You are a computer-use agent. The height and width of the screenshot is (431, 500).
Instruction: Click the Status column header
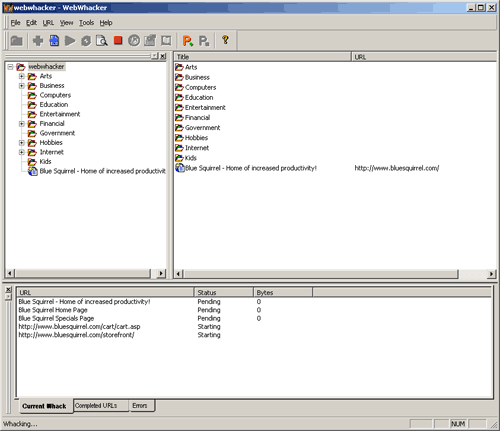tap(224, 293)
